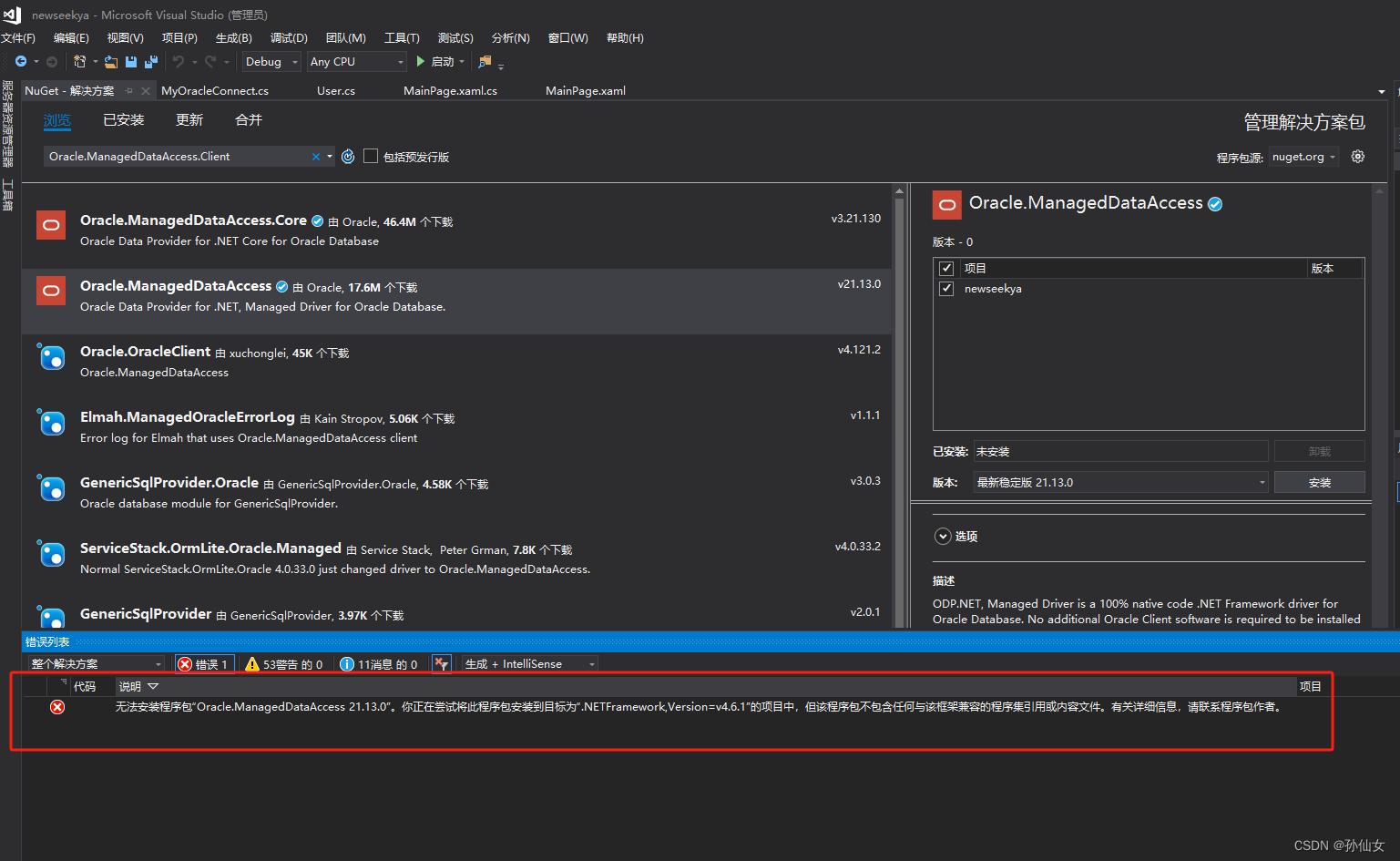Viewport: 1400px width, 861px height.
Task: Open the Debug configuration dropdown
Action: tap(271, 61)
